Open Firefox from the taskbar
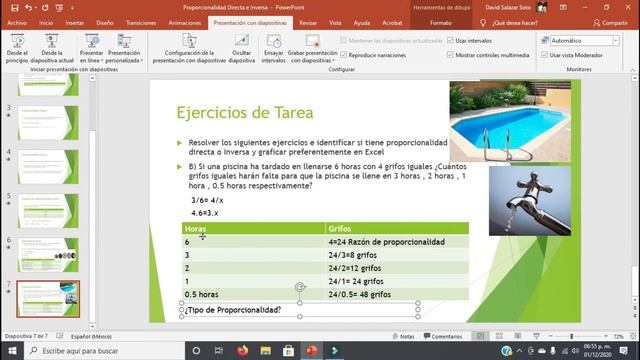 (242, 351)
